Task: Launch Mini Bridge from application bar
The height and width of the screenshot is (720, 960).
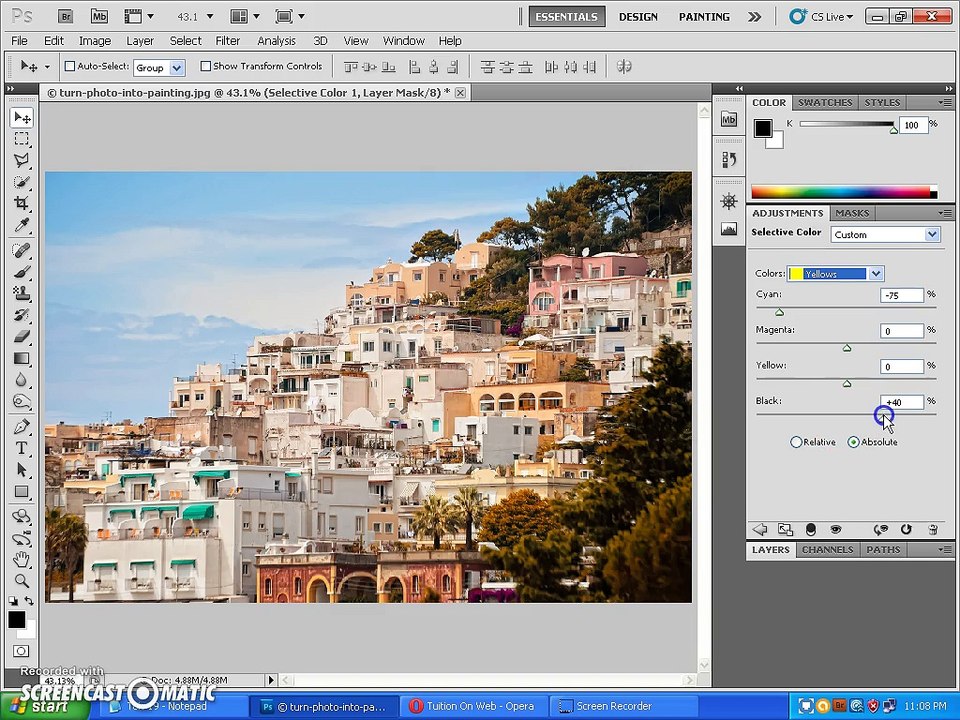Action: coord(99,17)
